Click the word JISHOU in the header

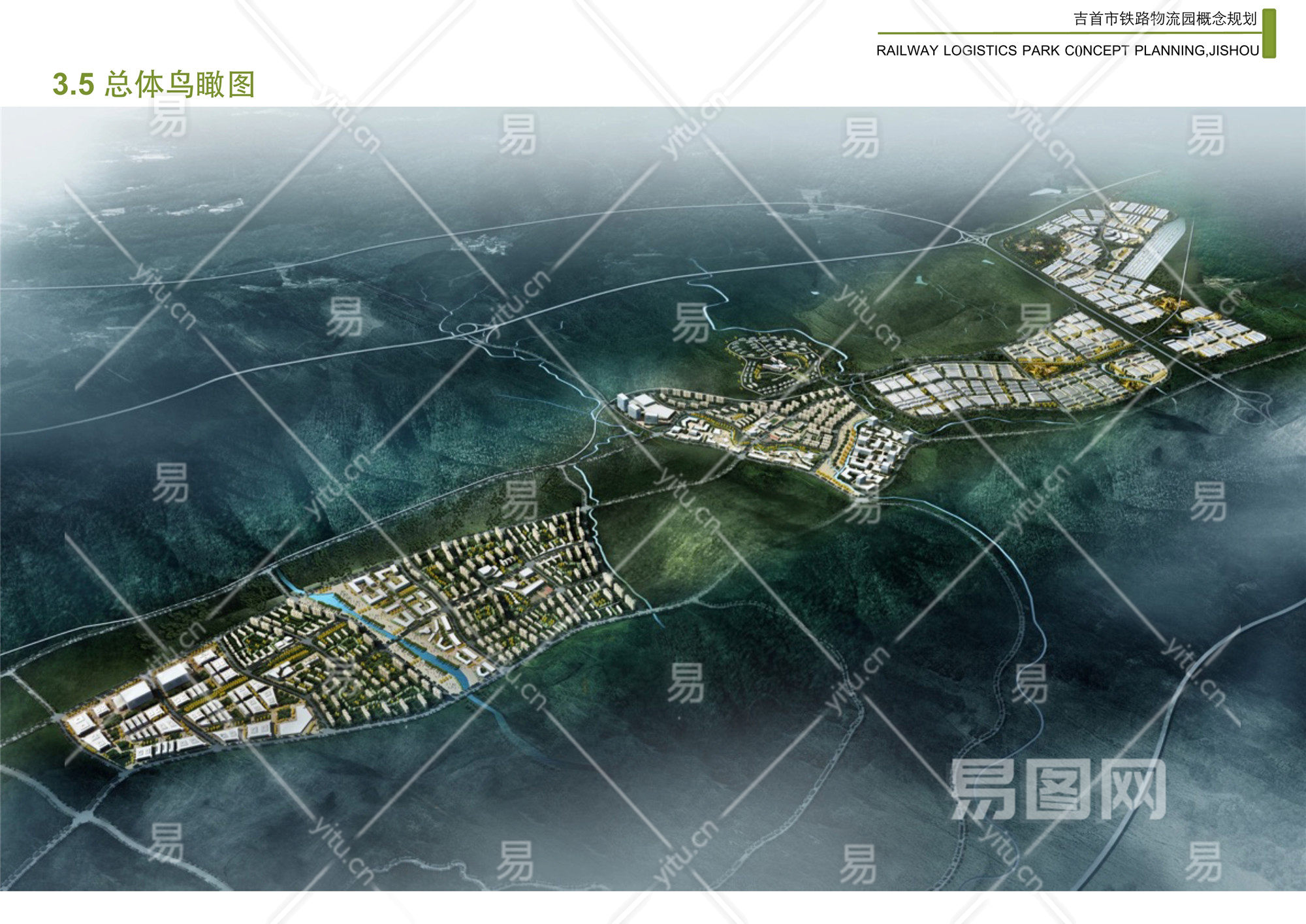click(1234, 50)
